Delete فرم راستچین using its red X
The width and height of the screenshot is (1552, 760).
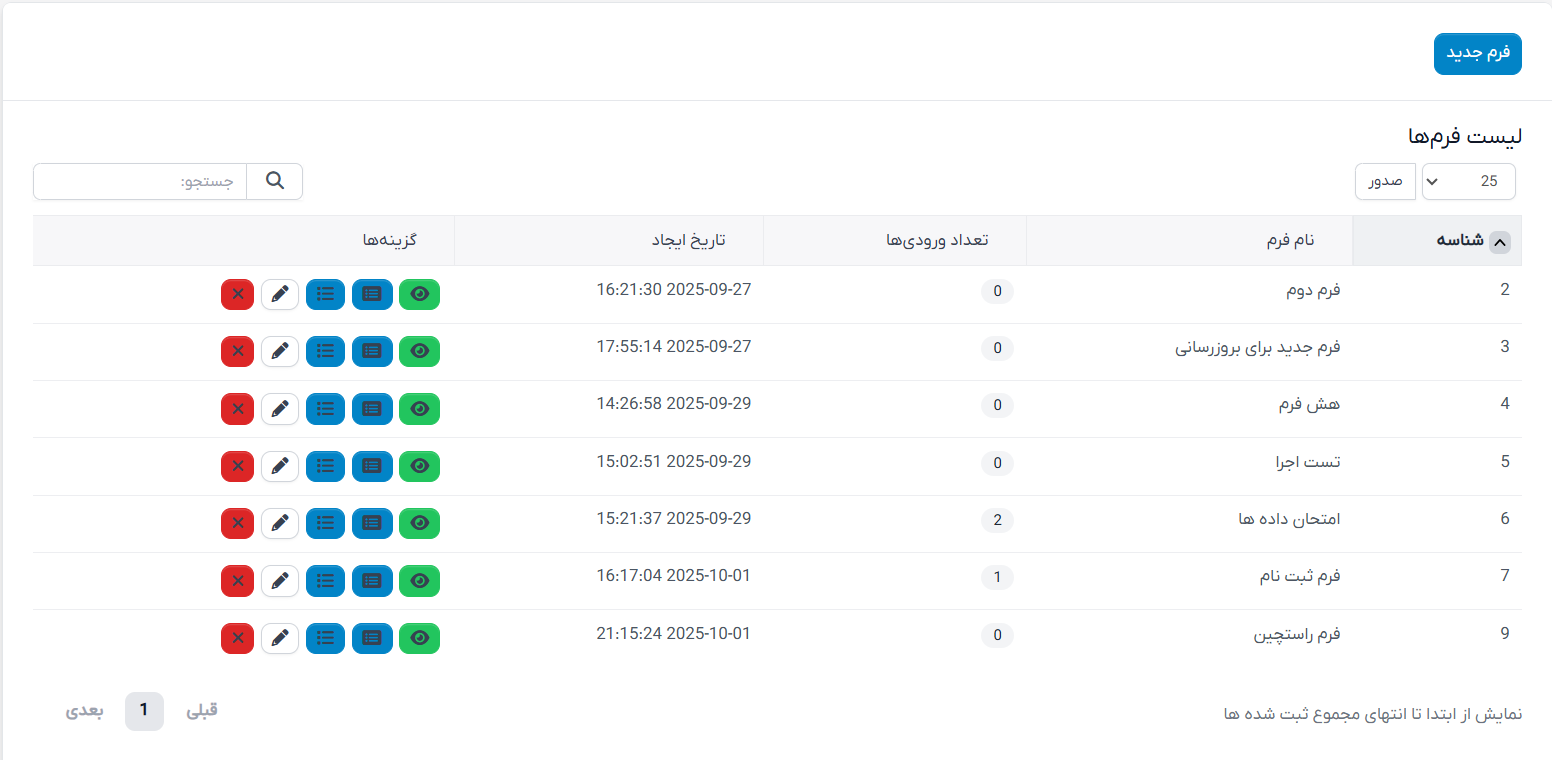(x=237, y=638)
